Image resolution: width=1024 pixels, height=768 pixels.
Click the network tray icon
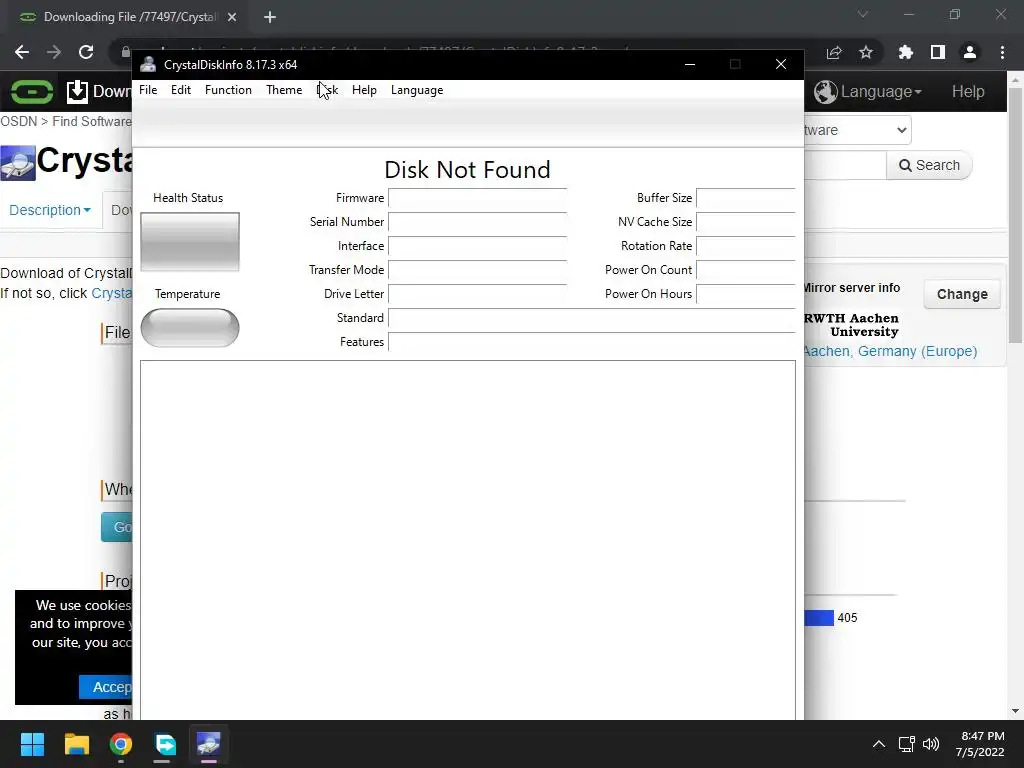[906, 744]
